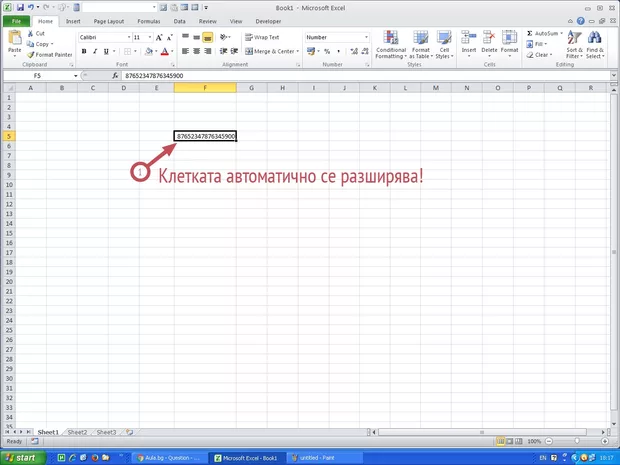Select the Sheet2 worksheet tab
The image size is (620, 465).
77,432
